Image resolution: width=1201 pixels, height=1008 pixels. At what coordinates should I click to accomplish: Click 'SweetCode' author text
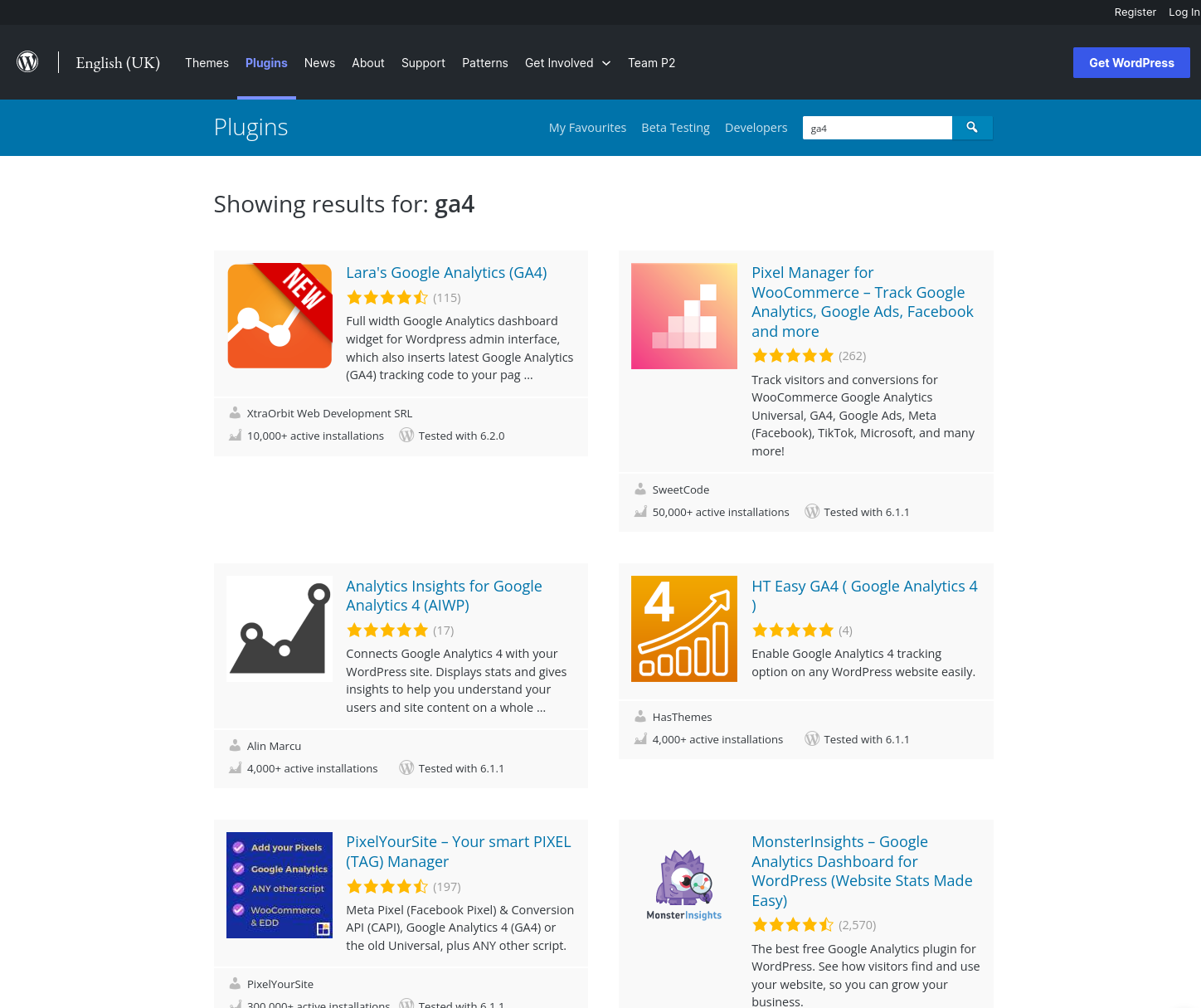681,489
